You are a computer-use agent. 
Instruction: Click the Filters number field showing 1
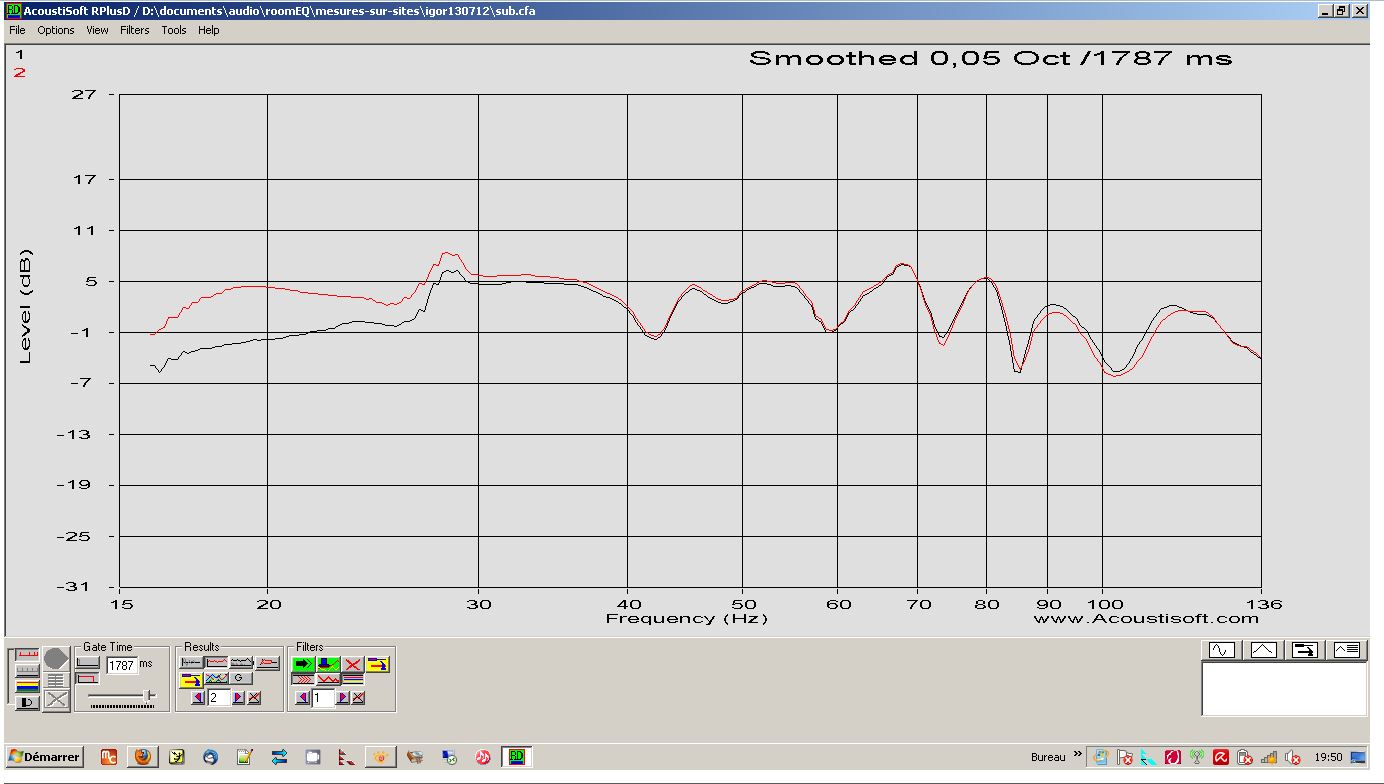(x=322, y=698)
